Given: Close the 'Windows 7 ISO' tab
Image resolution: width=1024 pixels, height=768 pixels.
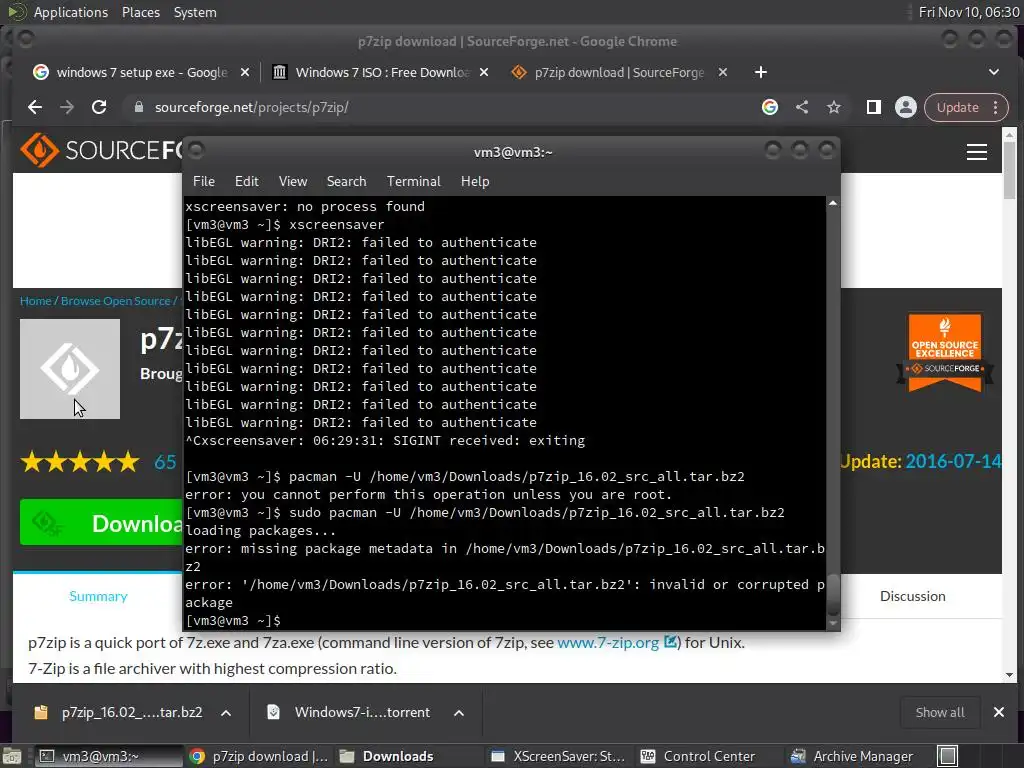Looking at the screenshot, I should click(484, 72).
